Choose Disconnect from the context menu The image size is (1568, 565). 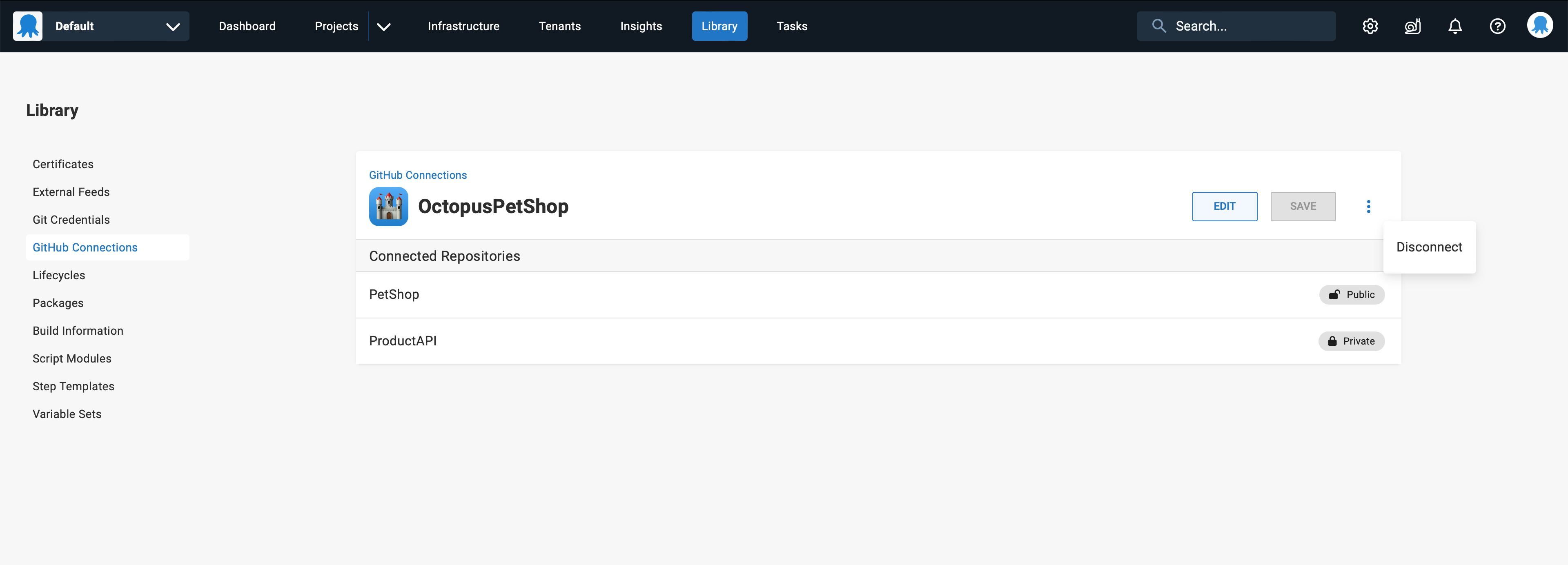[x=1429, y=247]
